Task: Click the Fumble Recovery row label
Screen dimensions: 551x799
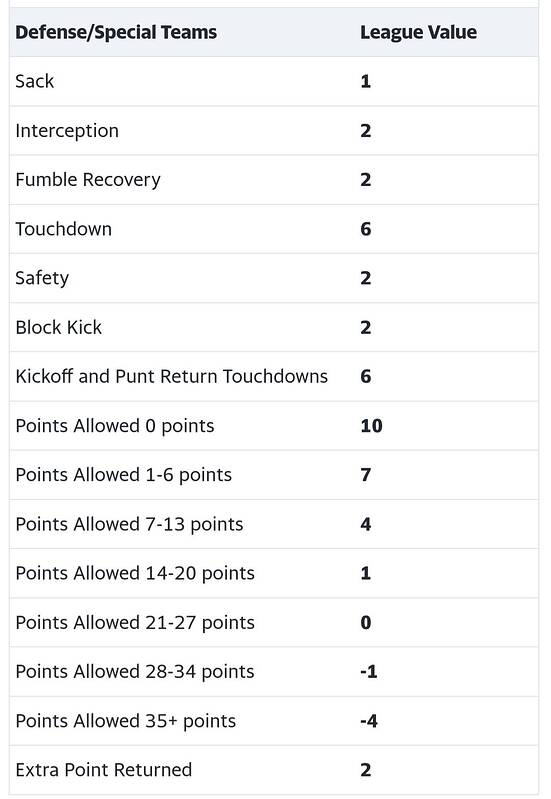Action: [88, 180]
